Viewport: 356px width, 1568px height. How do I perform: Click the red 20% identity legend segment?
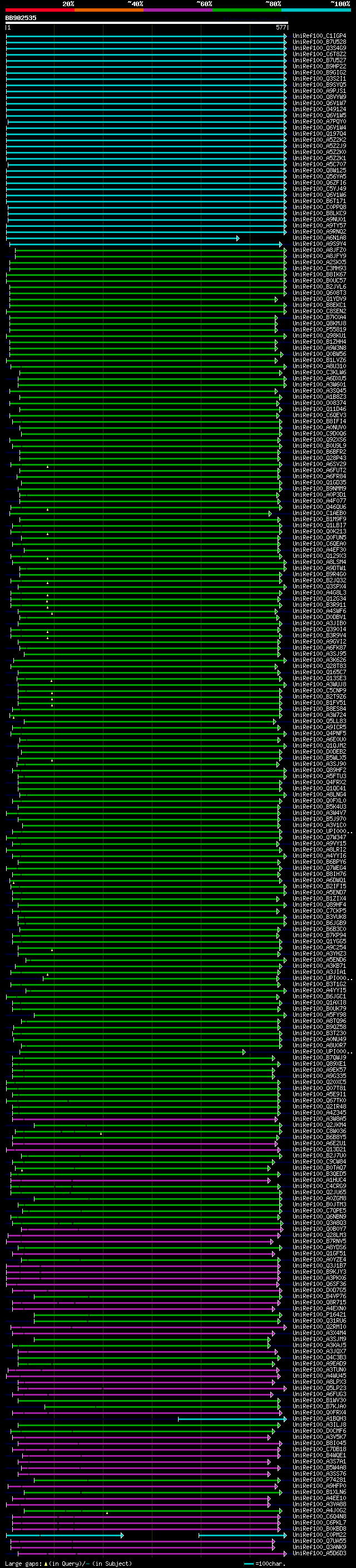[x=39, y=10]
